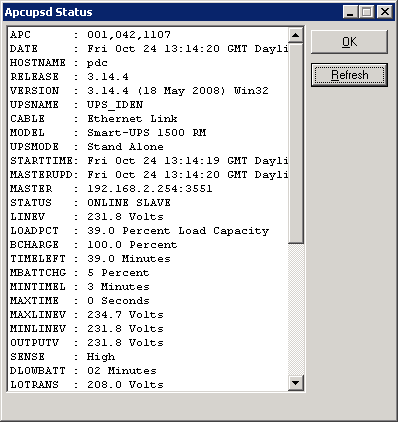Screen dimensions: 398x422
Task: Click the scrollbar down arrow
Action: [x=296, y=383]
